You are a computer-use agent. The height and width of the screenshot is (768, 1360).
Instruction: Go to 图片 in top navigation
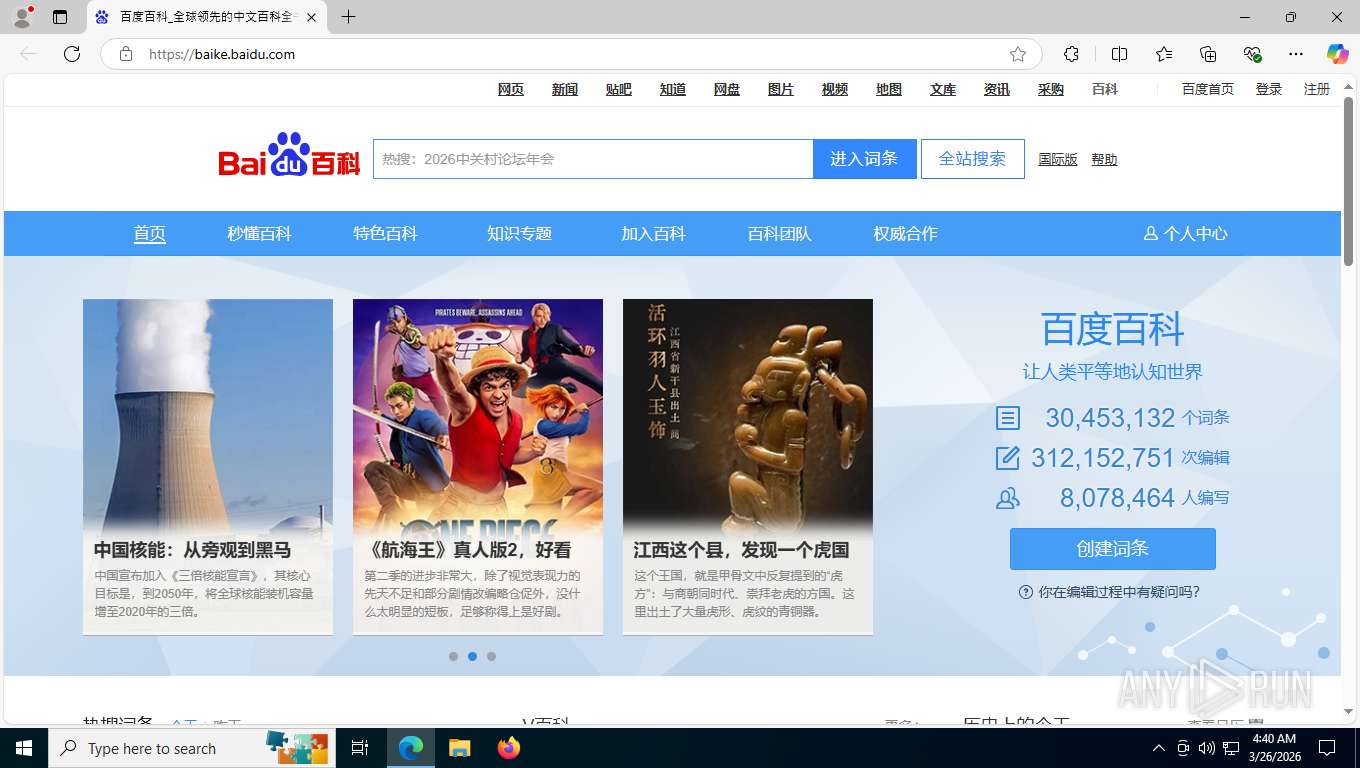[x=781, y=89]
